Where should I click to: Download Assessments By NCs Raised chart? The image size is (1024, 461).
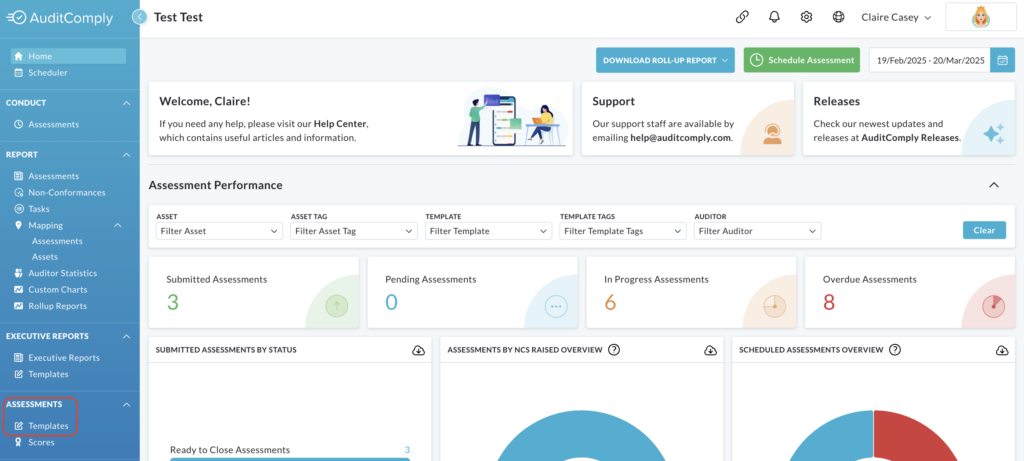click(x=711, y=350)
